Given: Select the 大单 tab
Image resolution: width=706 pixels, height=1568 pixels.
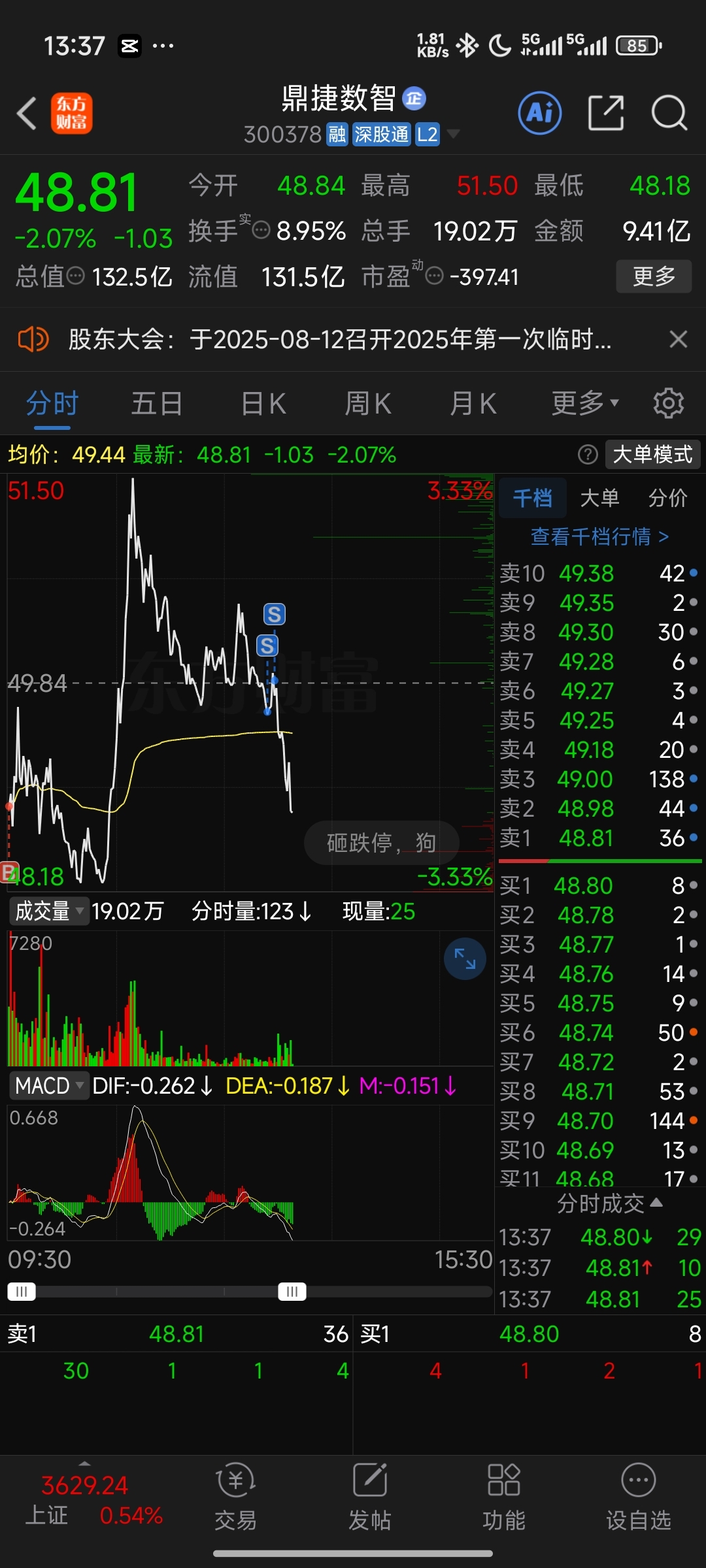Looking at the screenshot, I should (599, 498).
